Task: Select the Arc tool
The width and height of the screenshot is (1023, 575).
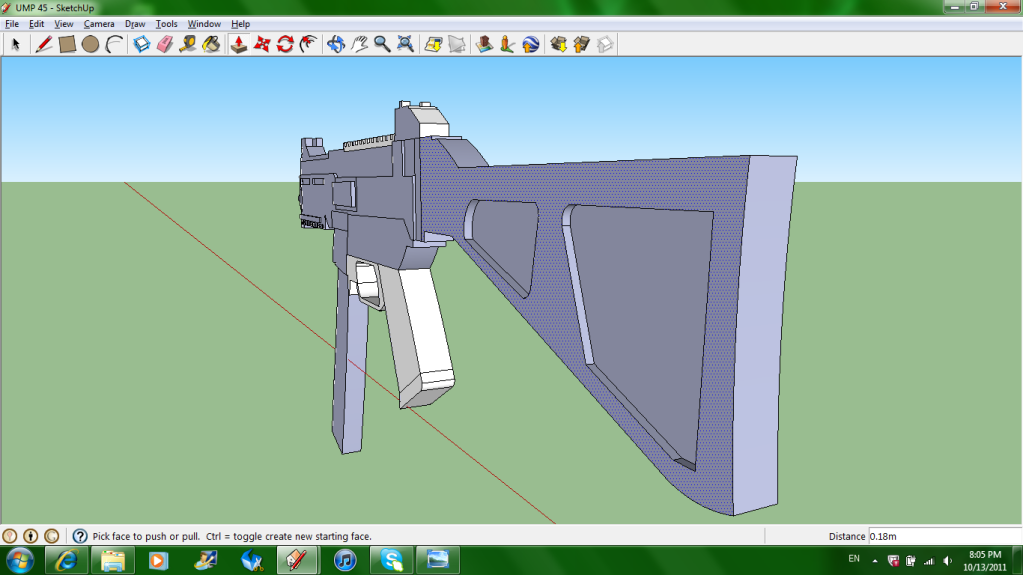Action: coord(114,44)
